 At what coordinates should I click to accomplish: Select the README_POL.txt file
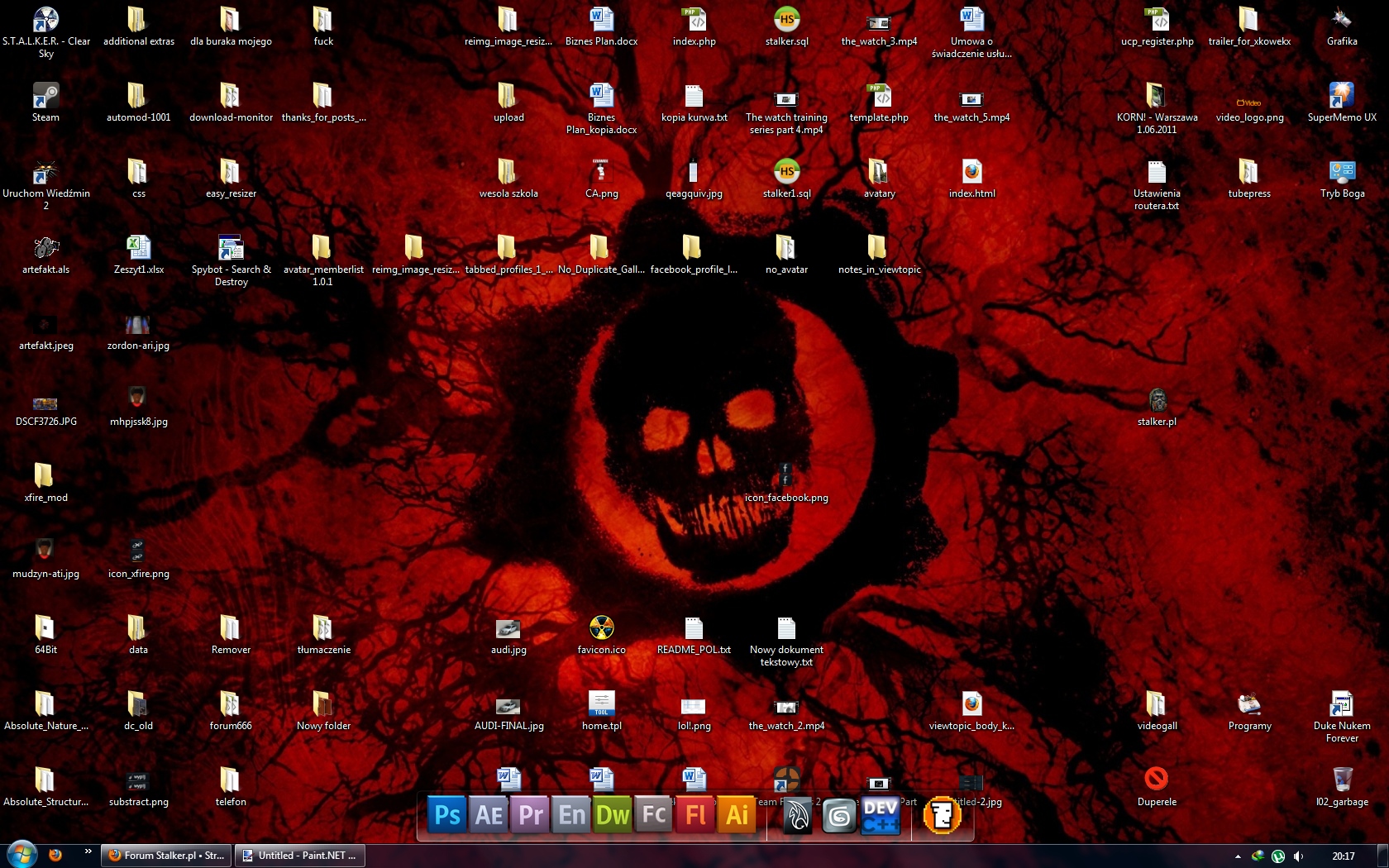[x=694, y=634]
